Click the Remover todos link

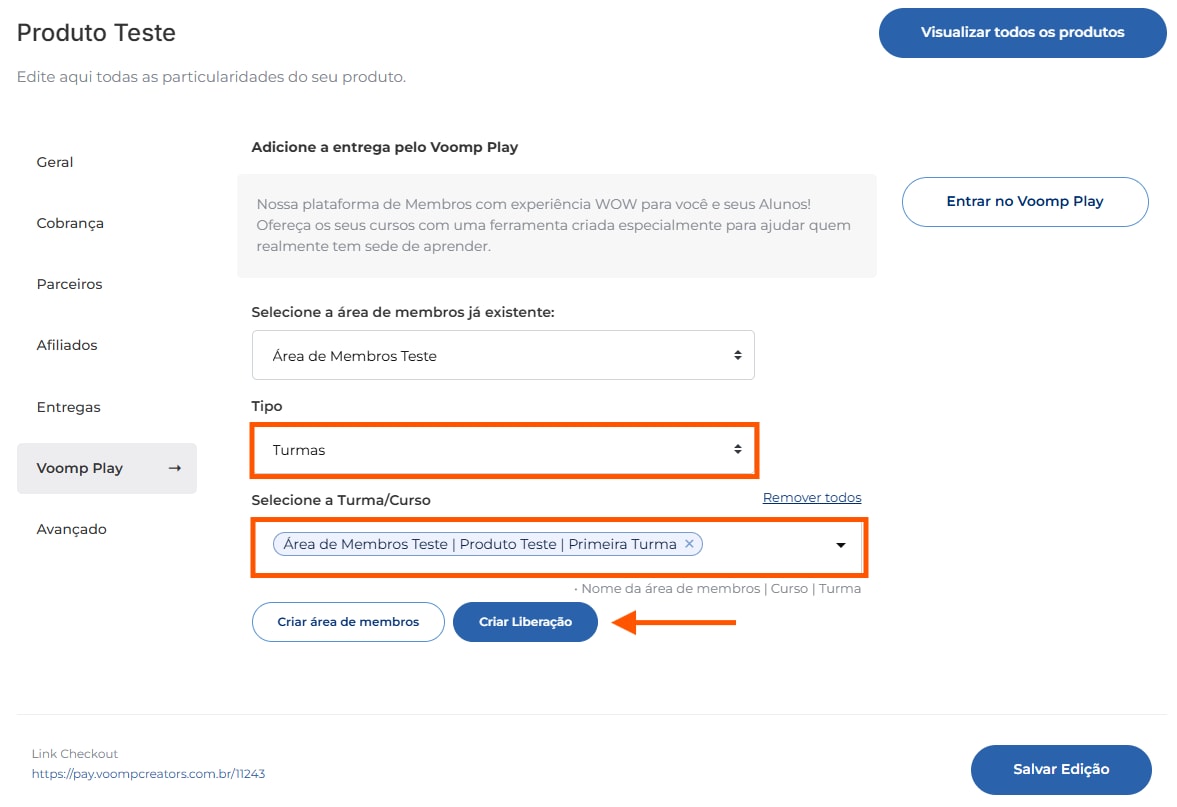pos(811,498)
